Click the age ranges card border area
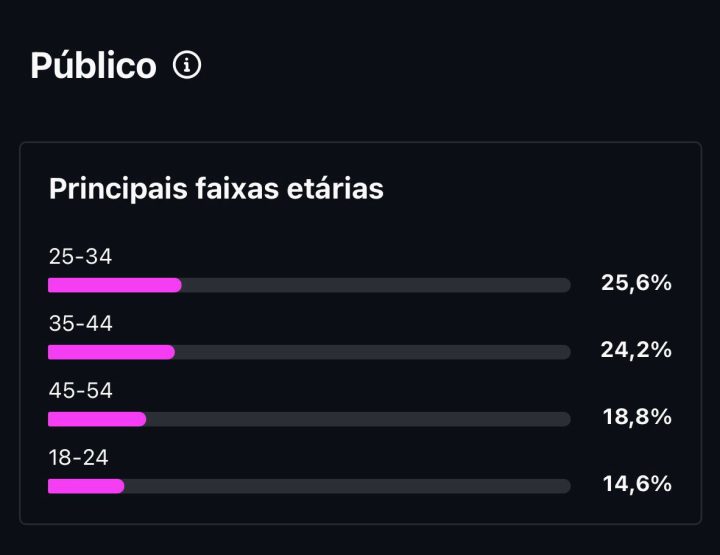720x555 pixels. click(360, 333)
